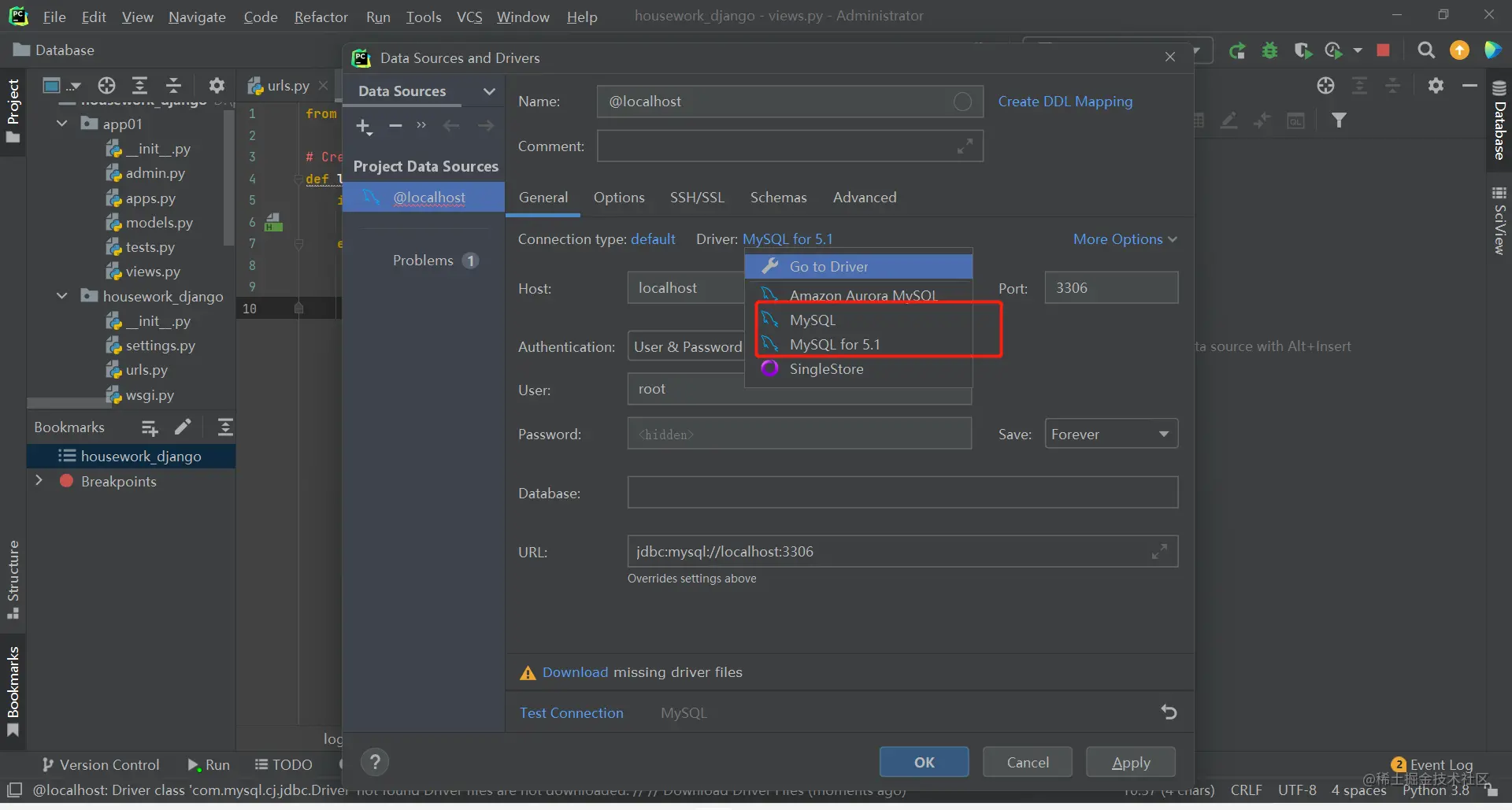This screenshot has height=810, width=1512.
Task: Click the Driver MySQL for 5.1 link
Action: point(787,239)
